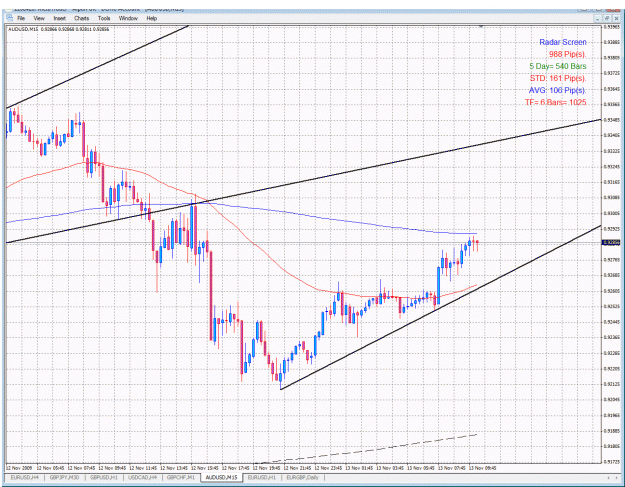Switch to the USDCAD,H4 chart tab
This screenshot has height=487, width=625.
pos(142,477)
